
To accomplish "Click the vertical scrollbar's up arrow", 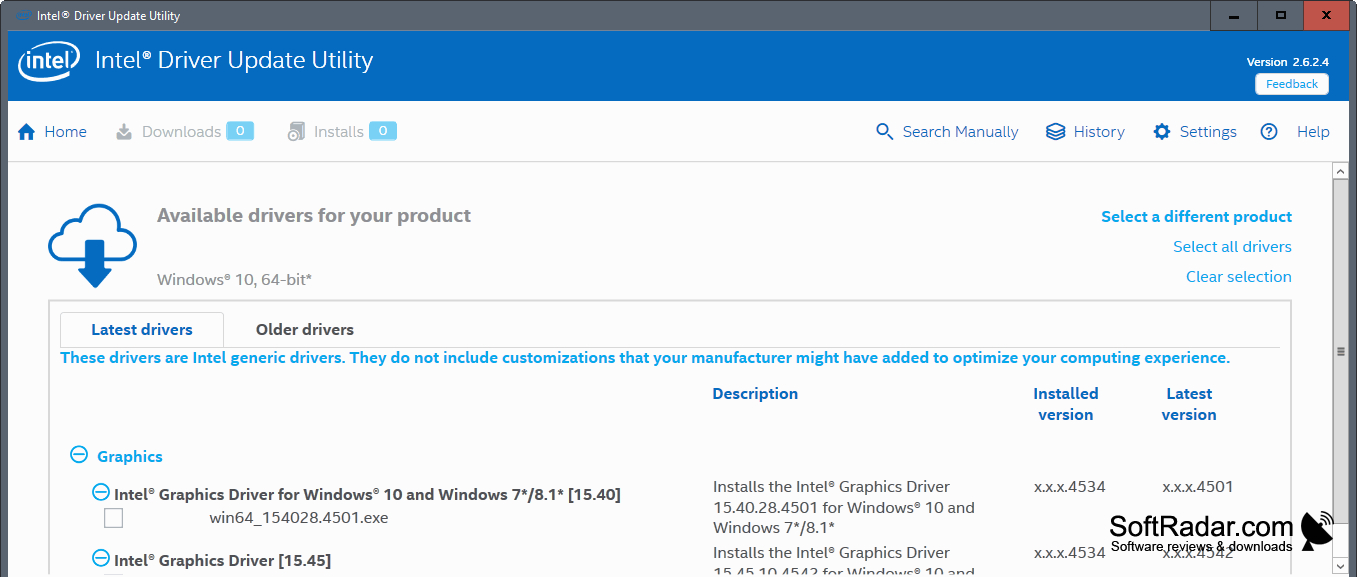I will point(1341,171).
